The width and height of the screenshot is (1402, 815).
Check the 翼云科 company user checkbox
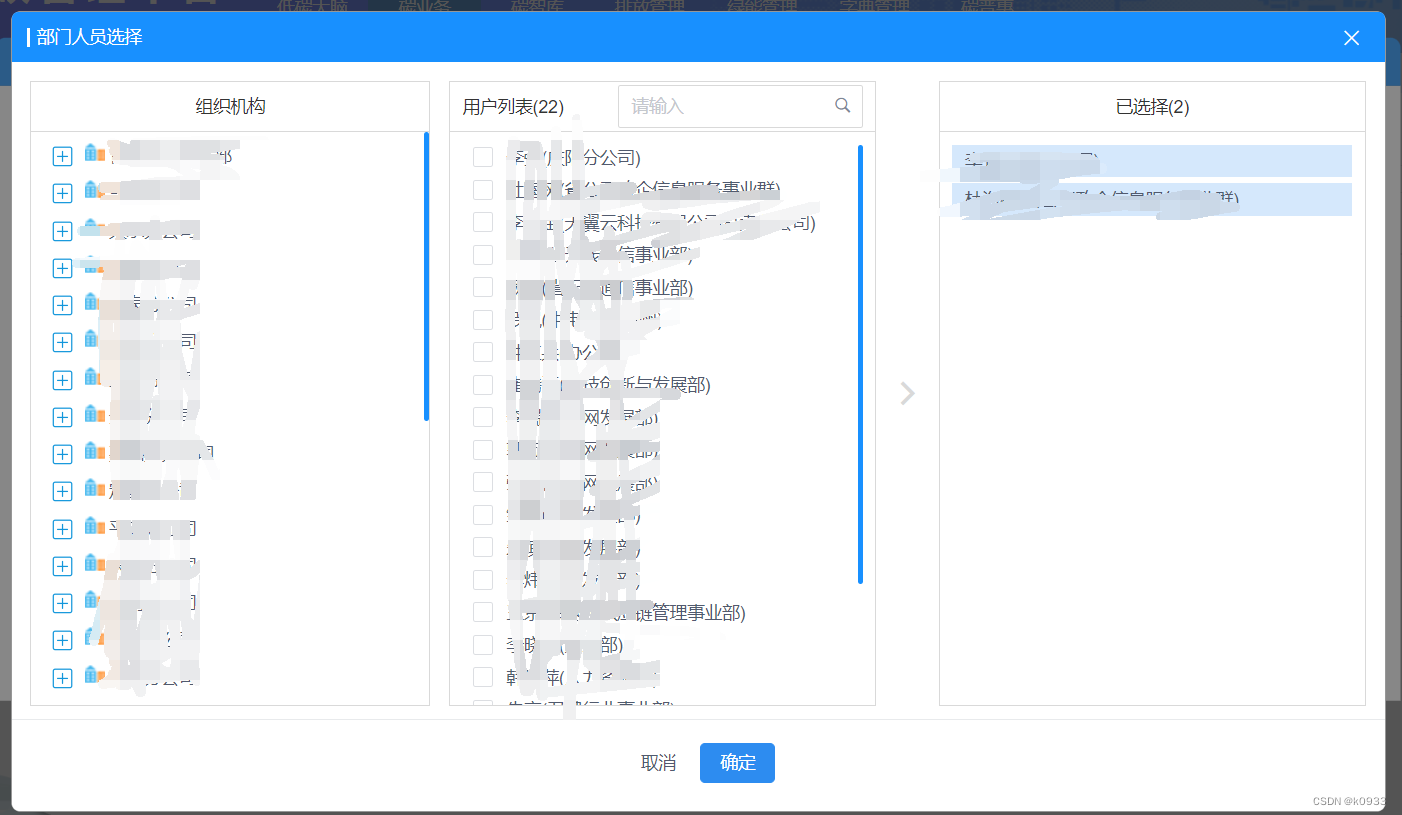pyautogui.click(x=482, y=222)
